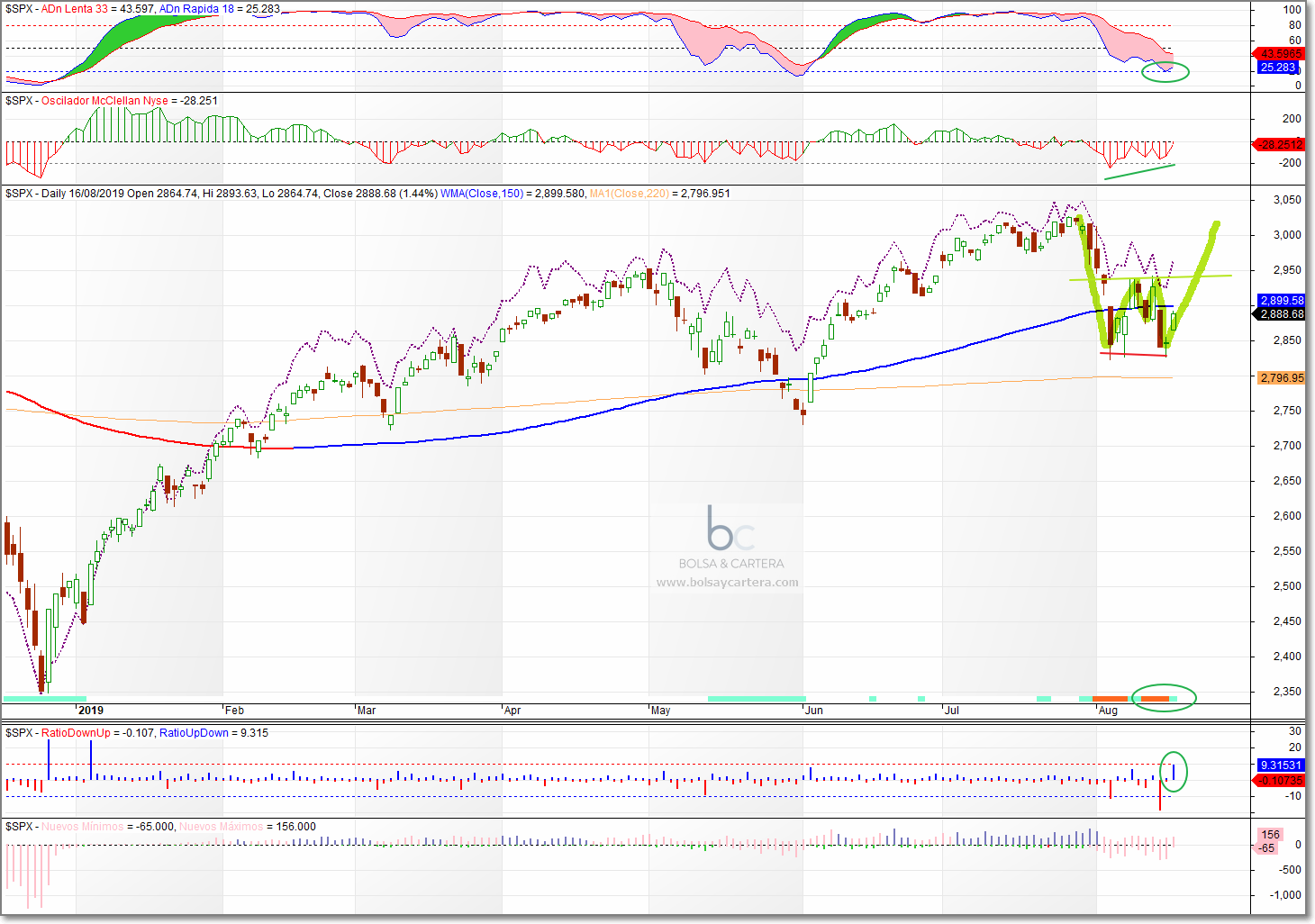Click the 20 label on ratio axis

pos(1295,747)
